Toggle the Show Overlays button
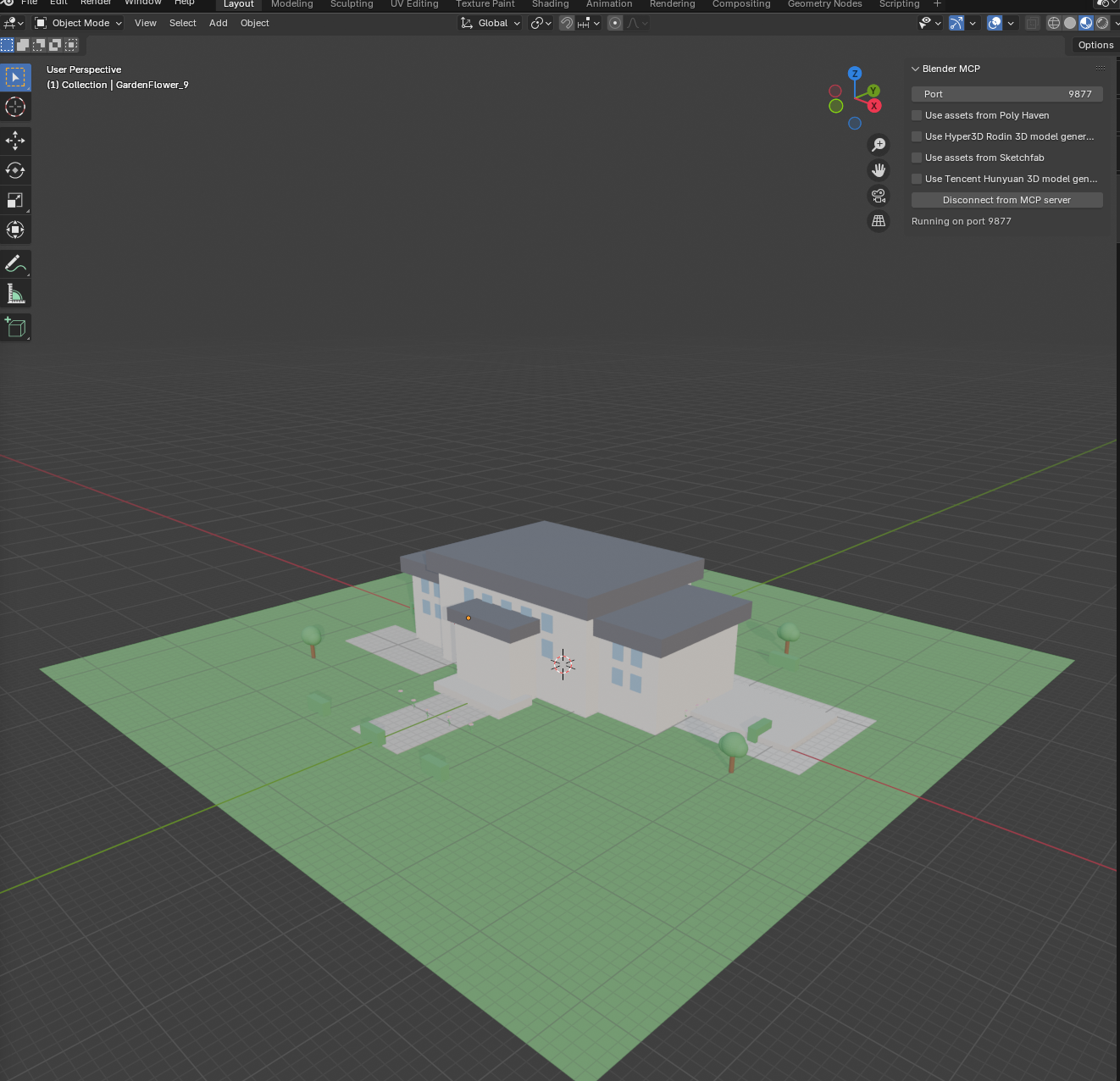 click(x=995, y=23)
